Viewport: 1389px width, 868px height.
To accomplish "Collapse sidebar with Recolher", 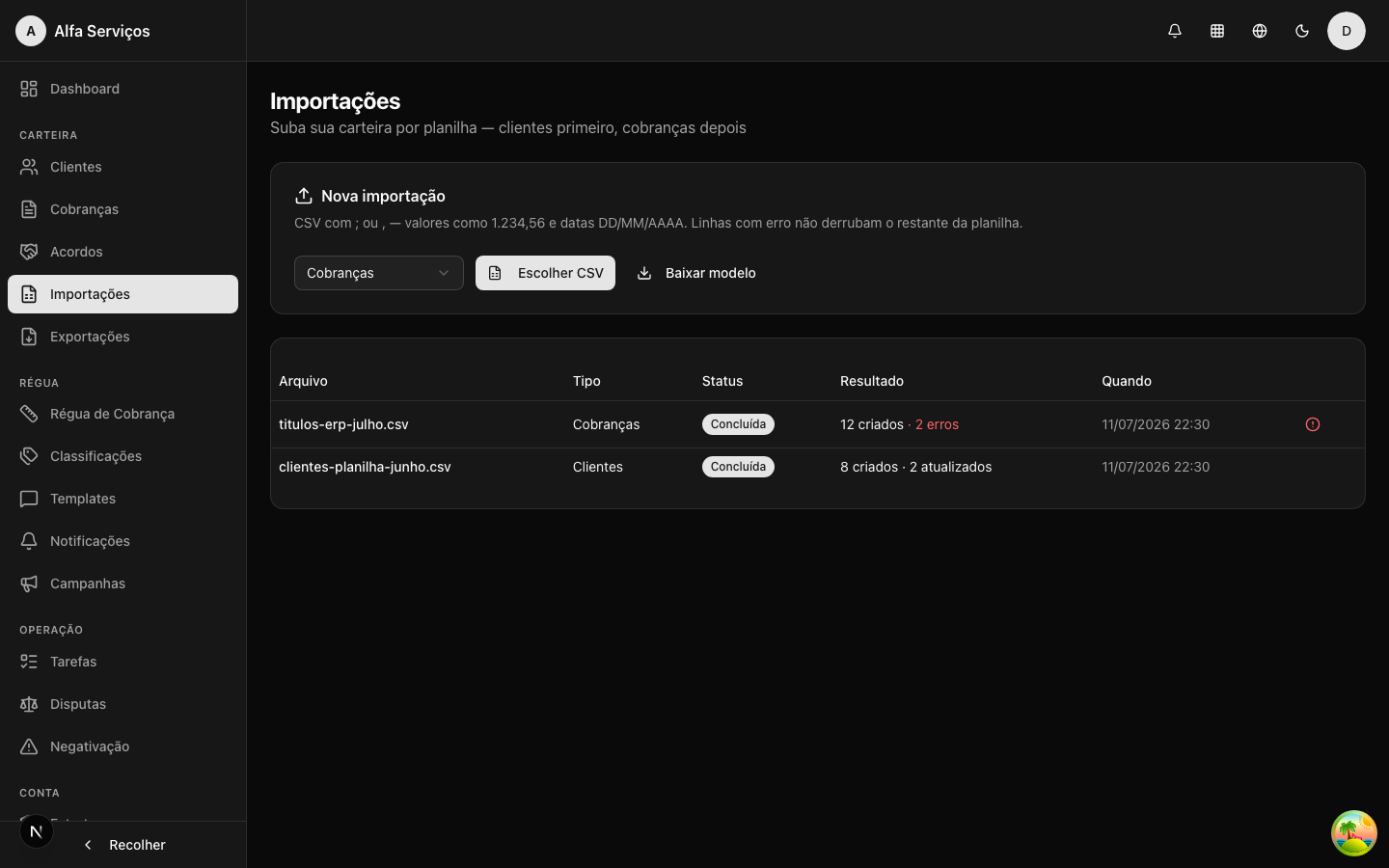I will tap(123, 845).
